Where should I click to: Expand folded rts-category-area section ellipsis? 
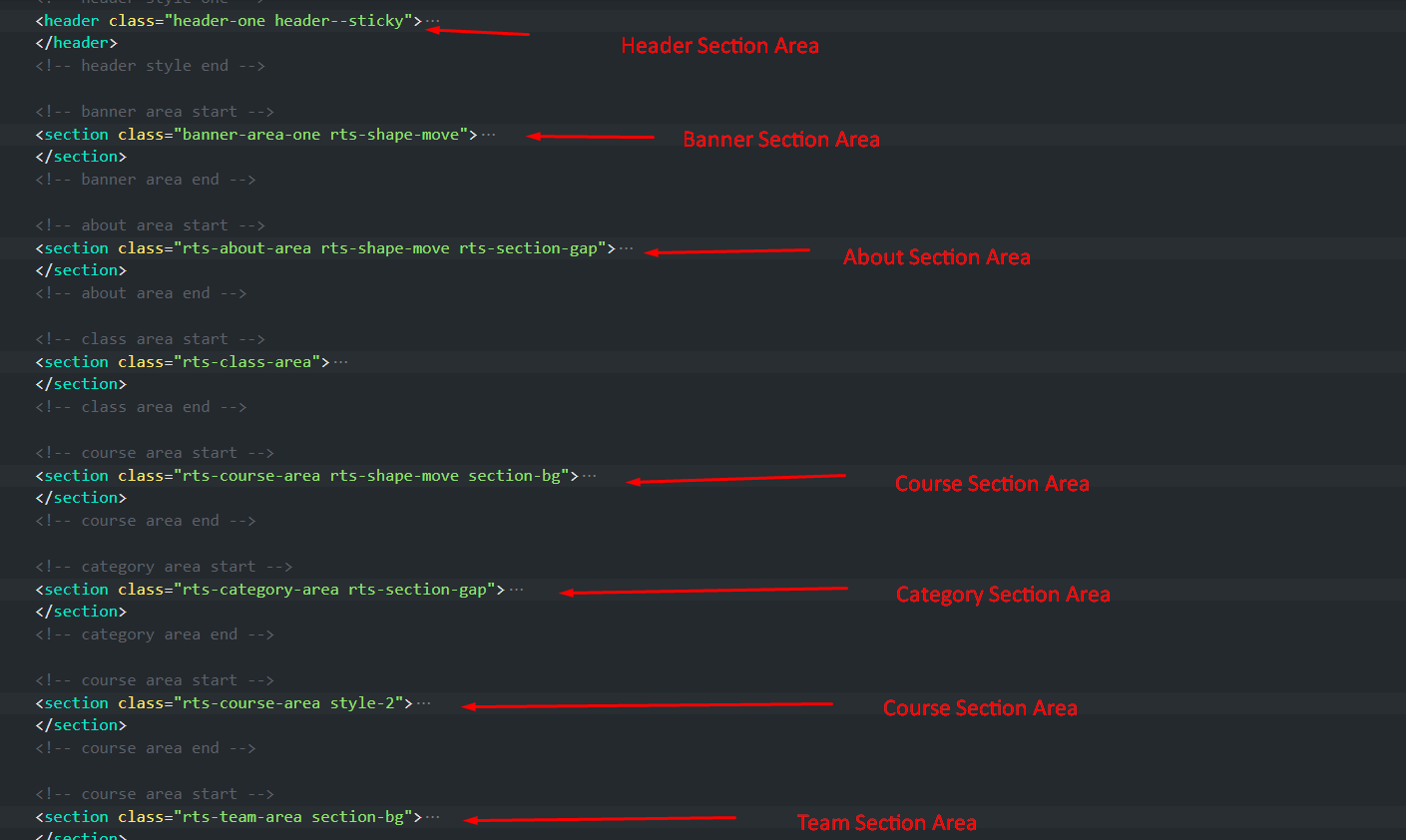coord(516,590)
